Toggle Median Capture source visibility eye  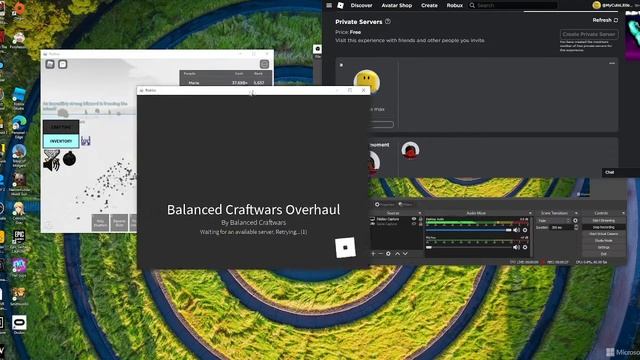[x=414, y=219]
